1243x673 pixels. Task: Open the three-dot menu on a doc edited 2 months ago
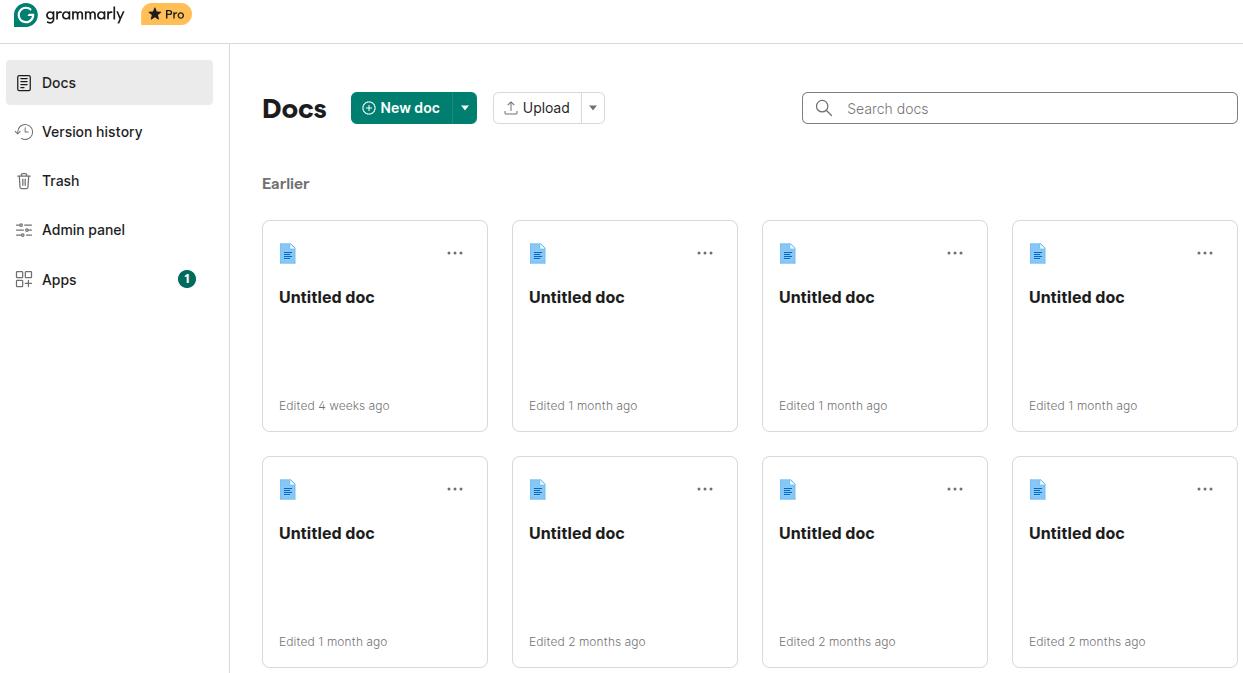[x=705, y=489]
